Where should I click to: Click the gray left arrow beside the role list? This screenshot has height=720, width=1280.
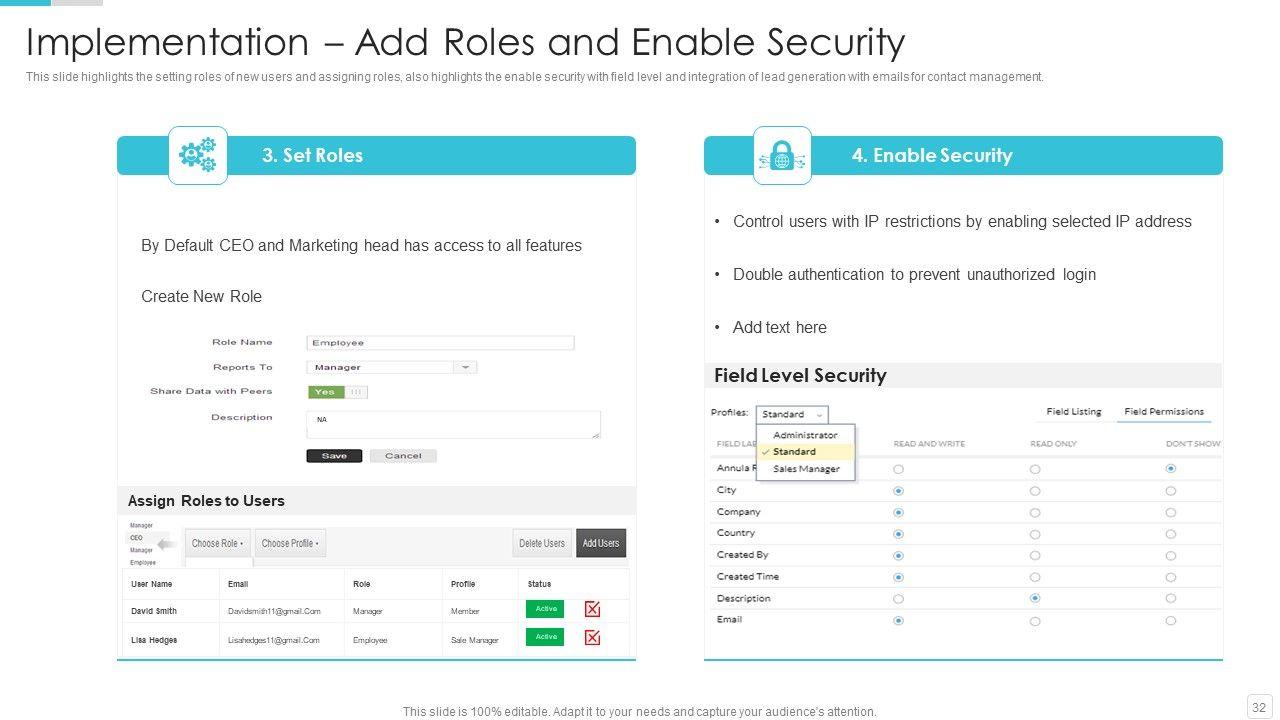[x=167, y=544]
